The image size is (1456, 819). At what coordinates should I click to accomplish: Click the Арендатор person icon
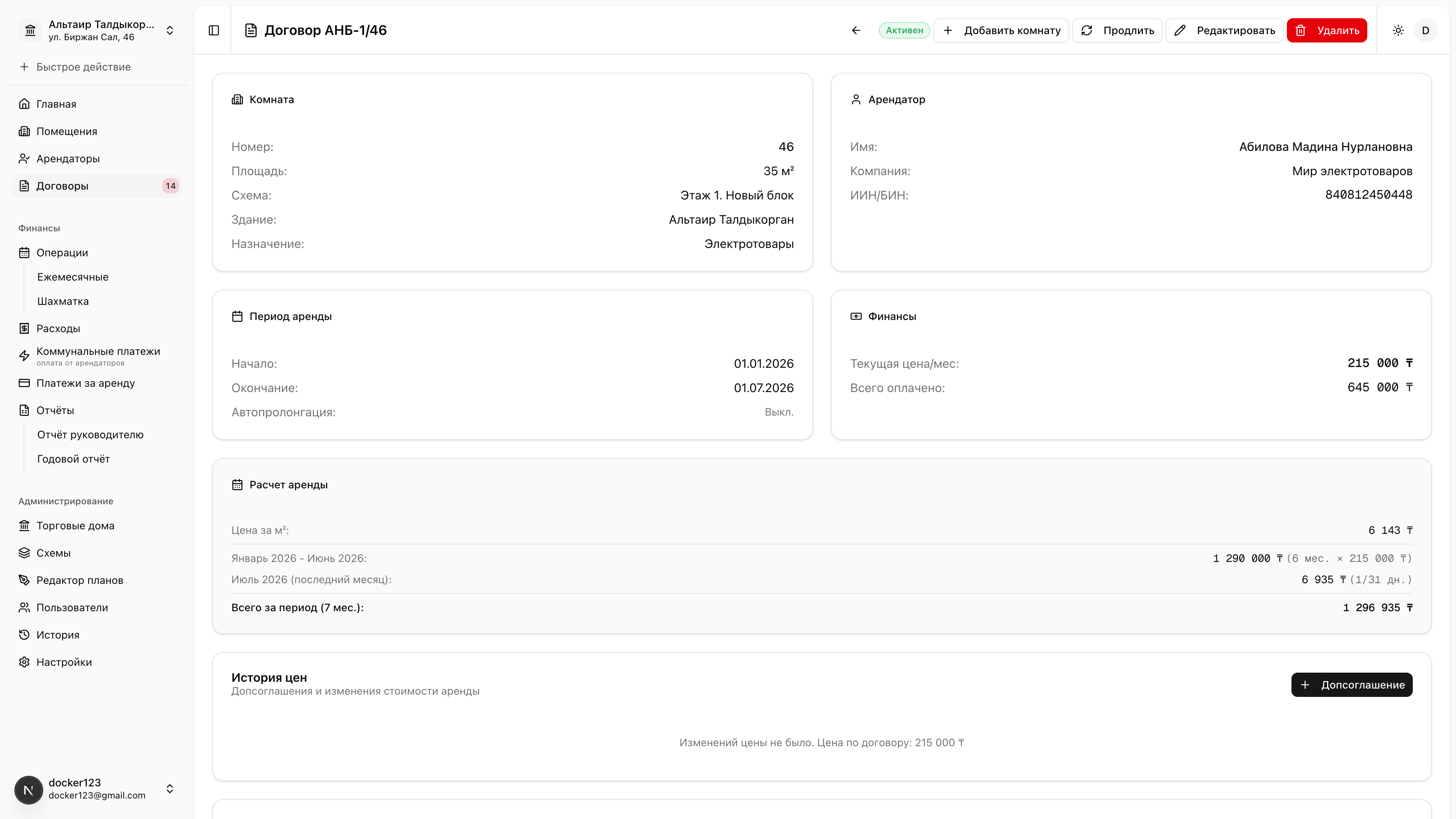(x=856, y=99)
